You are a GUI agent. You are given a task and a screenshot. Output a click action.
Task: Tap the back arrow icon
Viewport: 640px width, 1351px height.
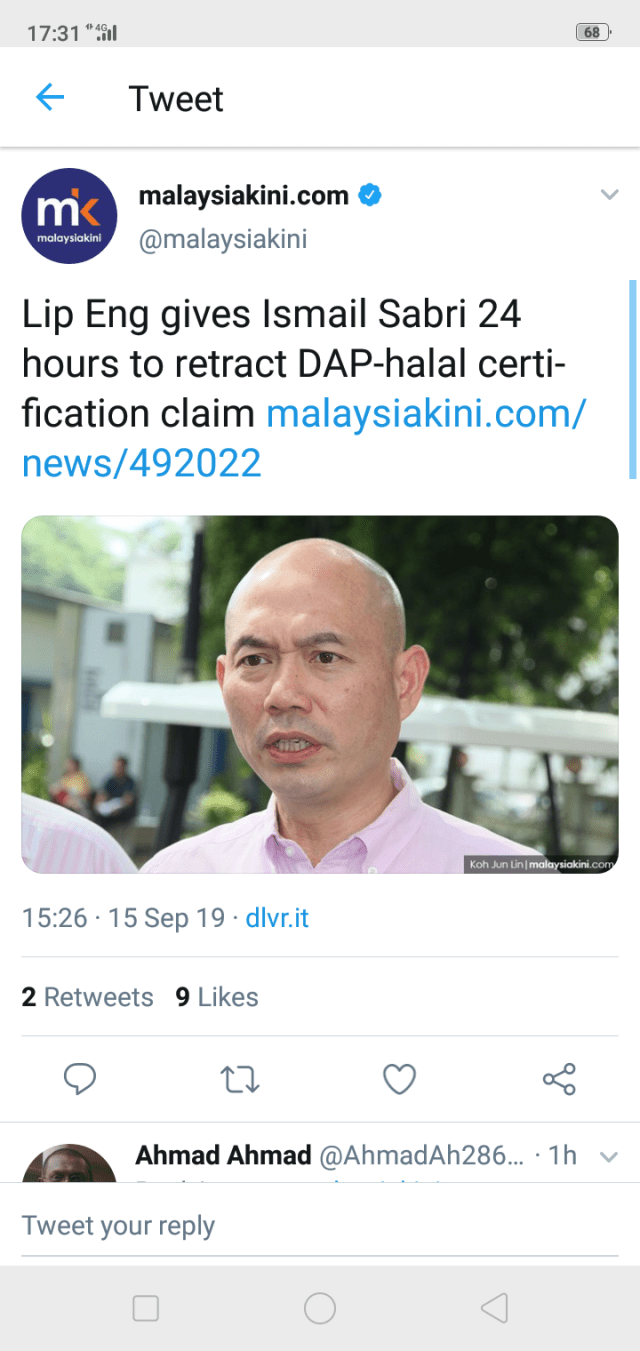(50, 97)
